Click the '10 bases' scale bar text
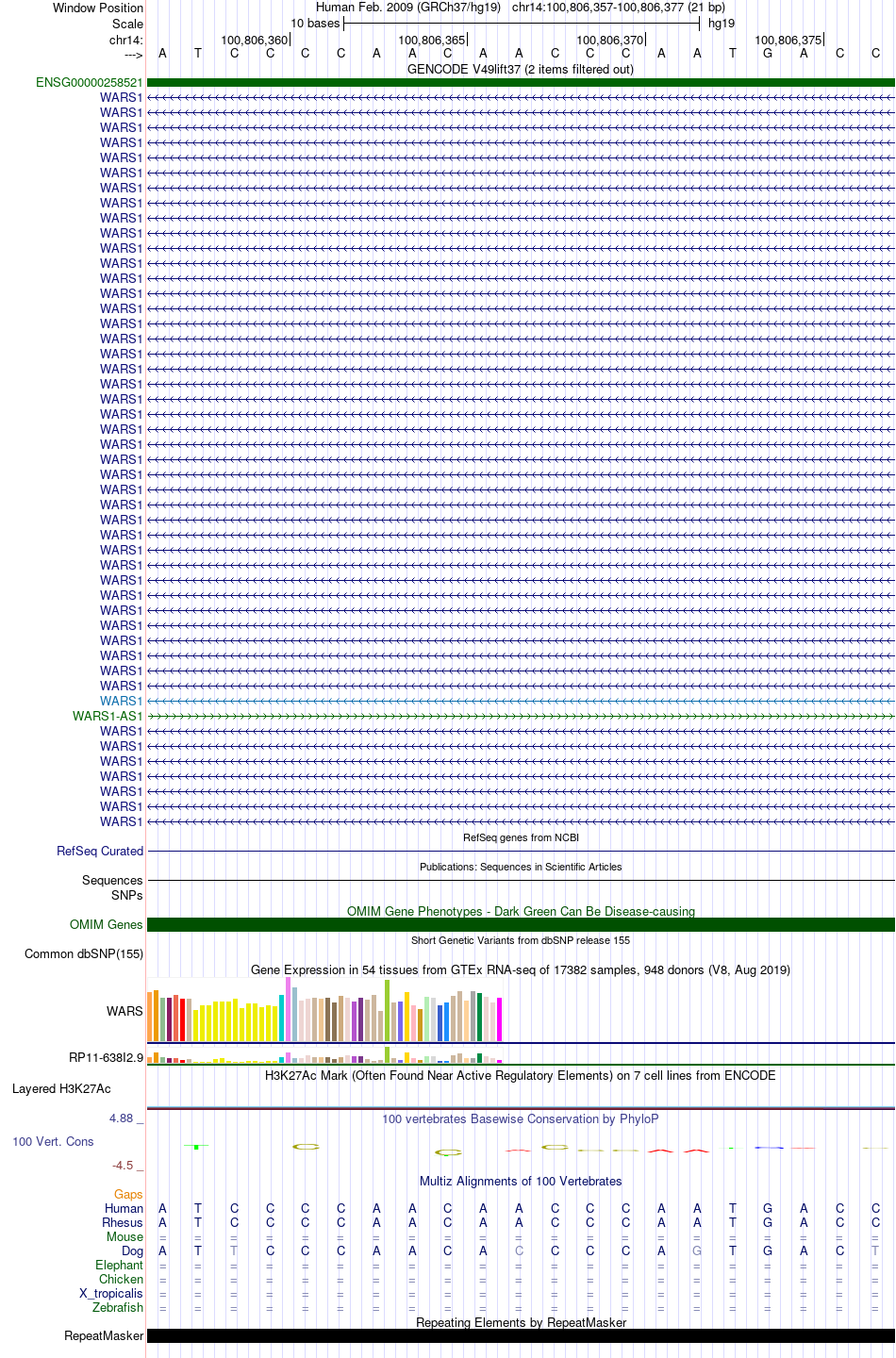The height and width of the screenshot is (1358, 896). [315, 24]
